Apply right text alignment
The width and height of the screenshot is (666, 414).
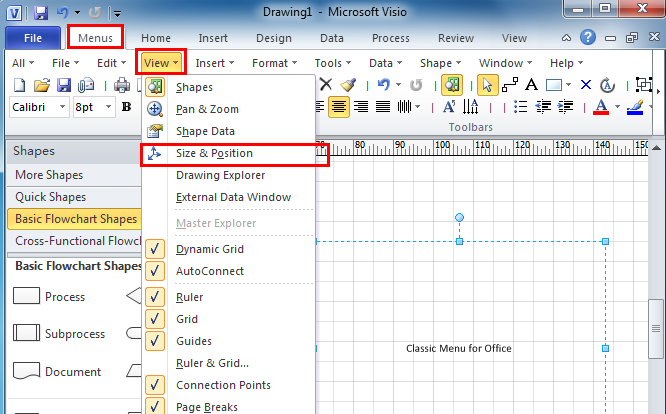tap(361, 107)
